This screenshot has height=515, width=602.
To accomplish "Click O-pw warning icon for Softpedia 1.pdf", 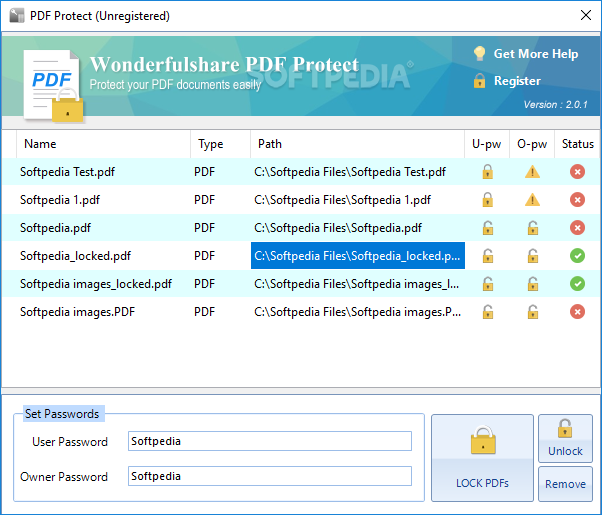I will coord(532,200).
